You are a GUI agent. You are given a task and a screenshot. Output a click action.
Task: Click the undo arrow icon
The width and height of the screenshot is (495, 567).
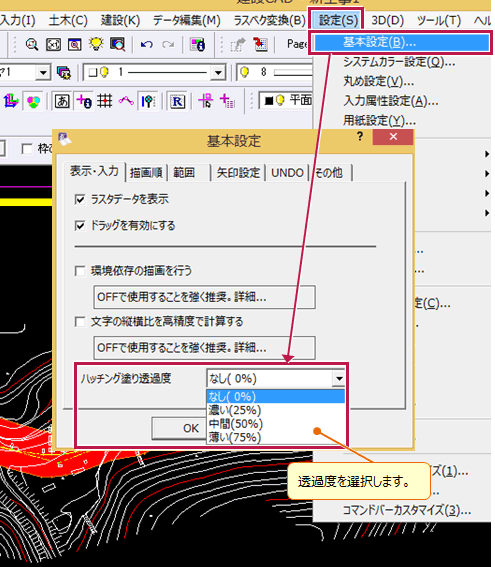click(146, 44)
